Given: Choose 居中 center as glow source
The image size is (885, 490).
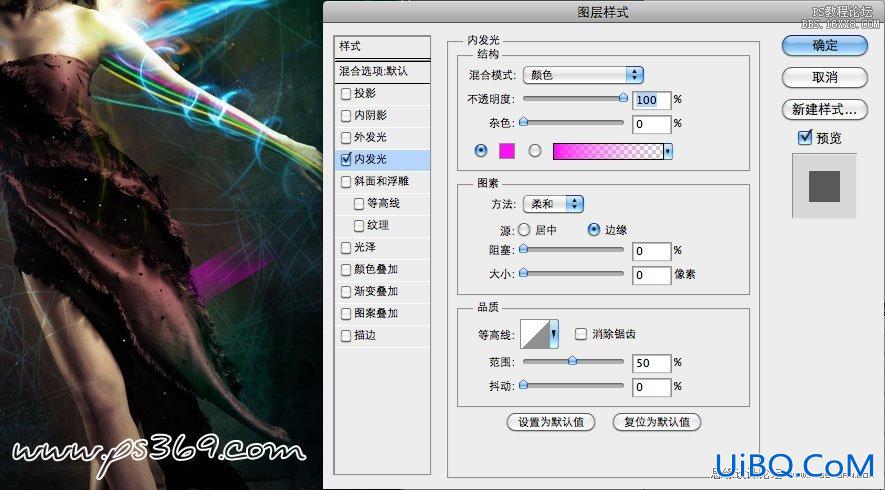Looking at the screenshot, I should [524, 230].
